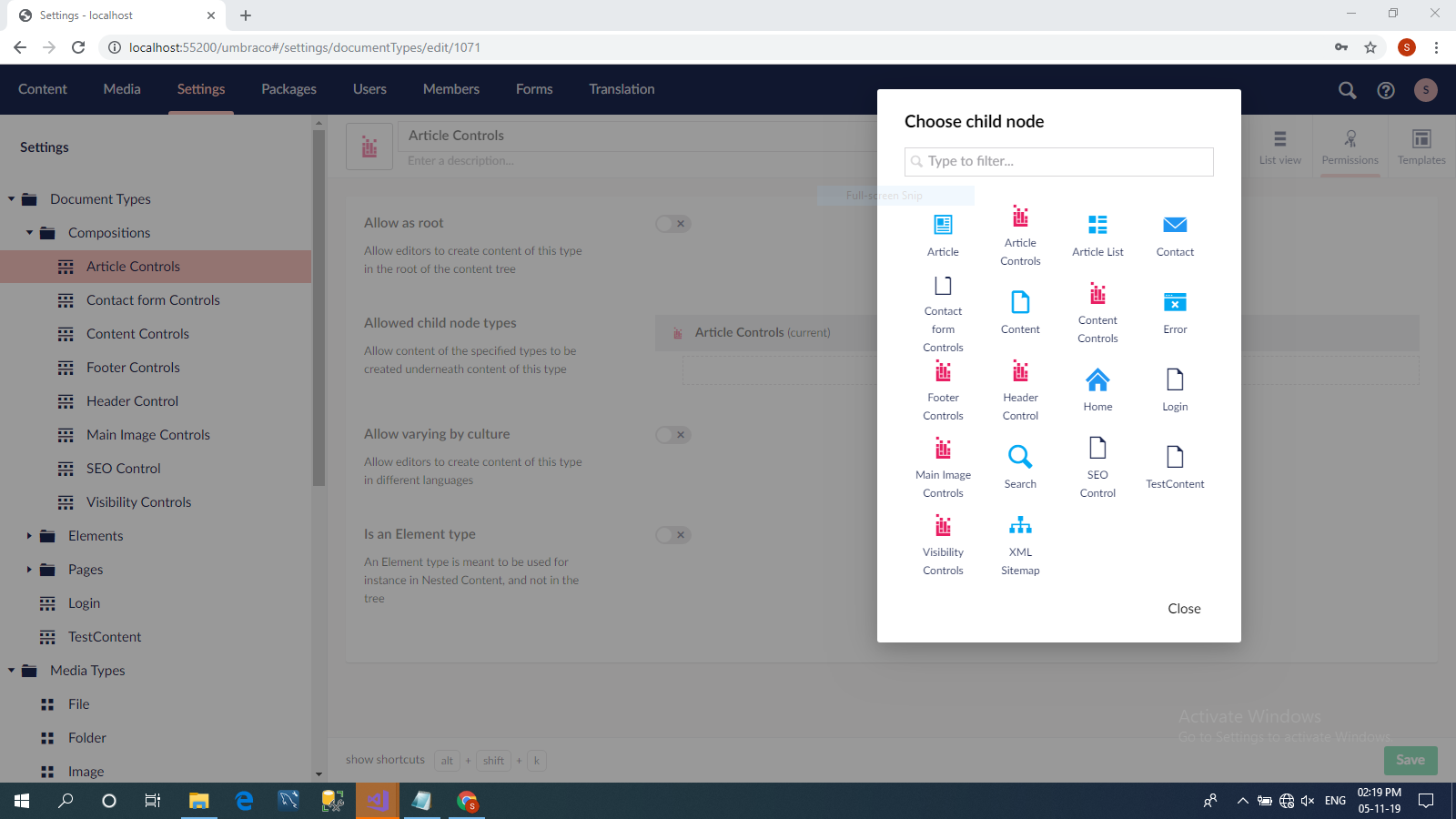This screenshot has height=819, width=1456.
Task: Choose Main Image Controls in the dialog
Action: 943,468
